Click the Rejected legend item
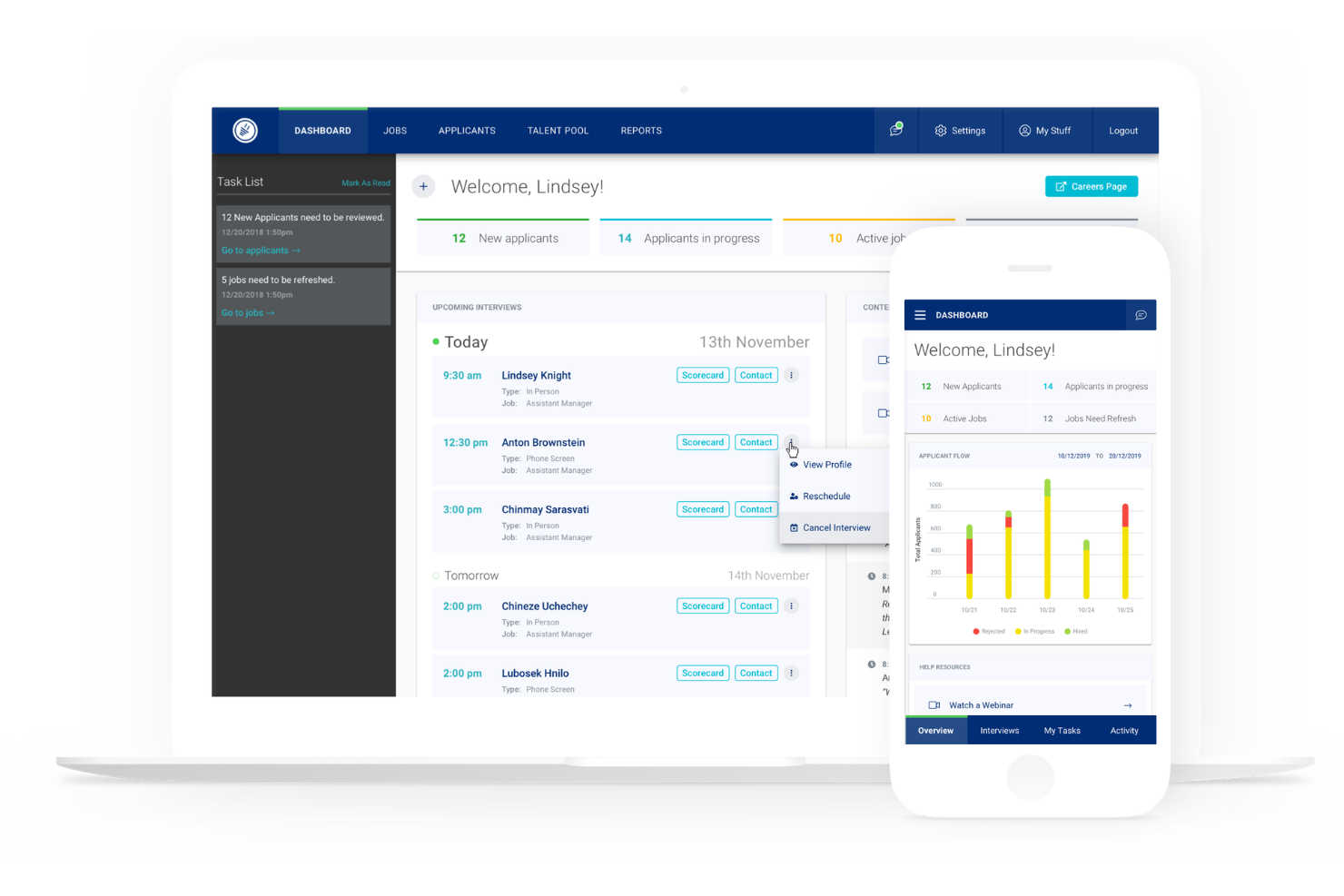 pos(989,631)
